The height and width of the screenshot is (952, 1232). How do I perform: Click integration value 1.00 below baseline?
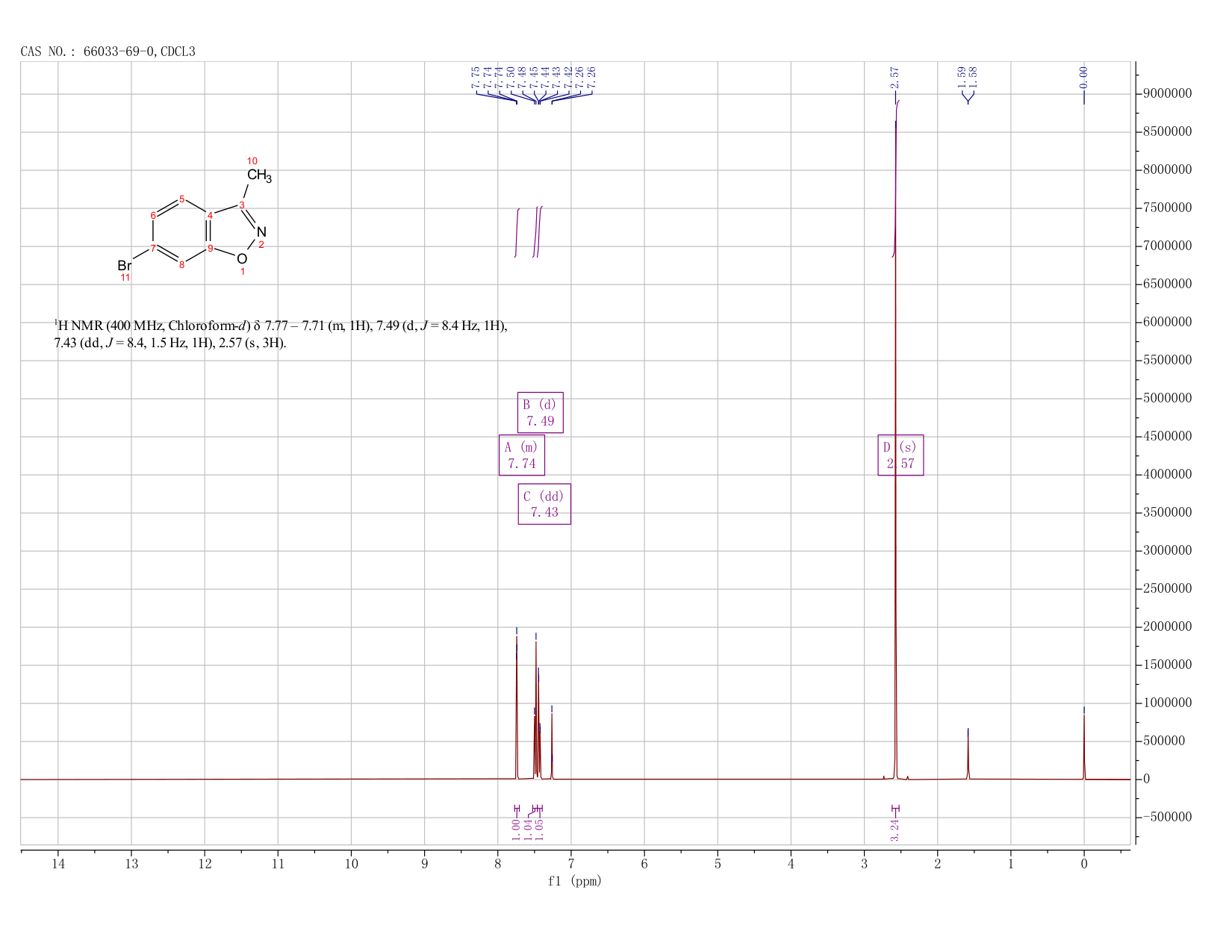(x=516, y=830)
